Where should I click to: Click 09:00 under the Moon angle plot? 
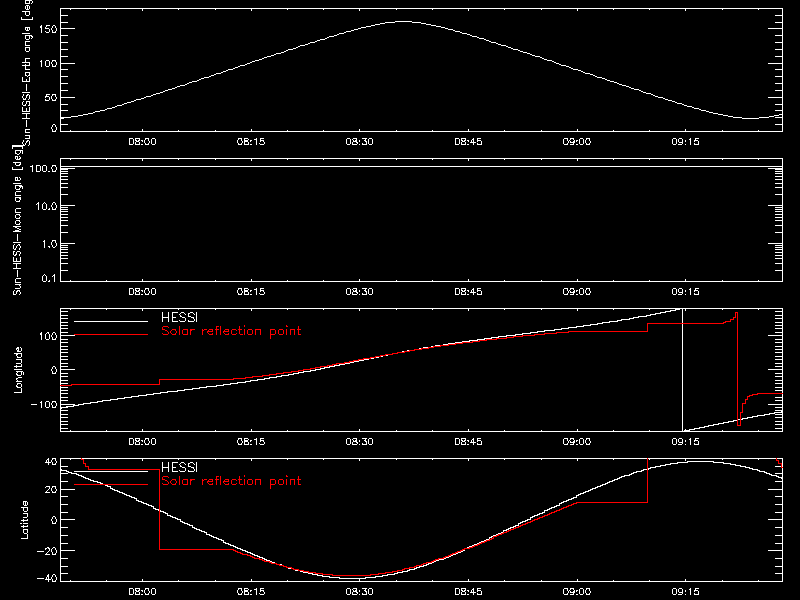pyautogui.click(x=577, y=292)
